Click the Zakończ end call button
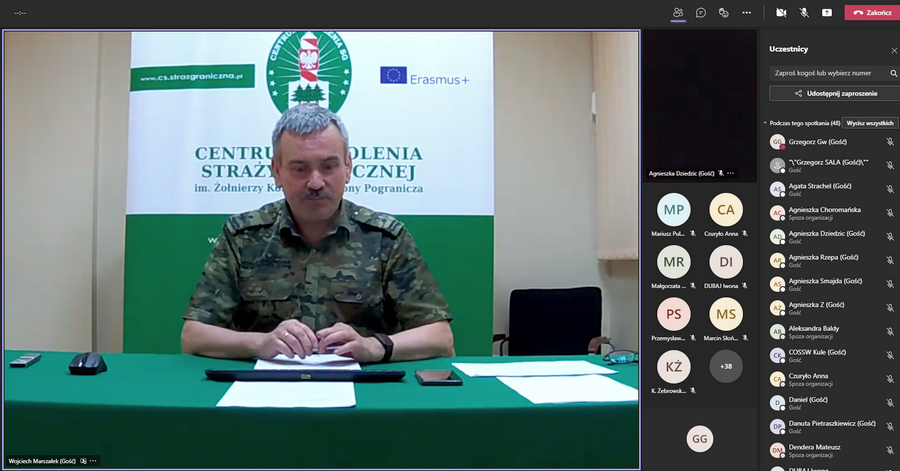 click(870, 13)
